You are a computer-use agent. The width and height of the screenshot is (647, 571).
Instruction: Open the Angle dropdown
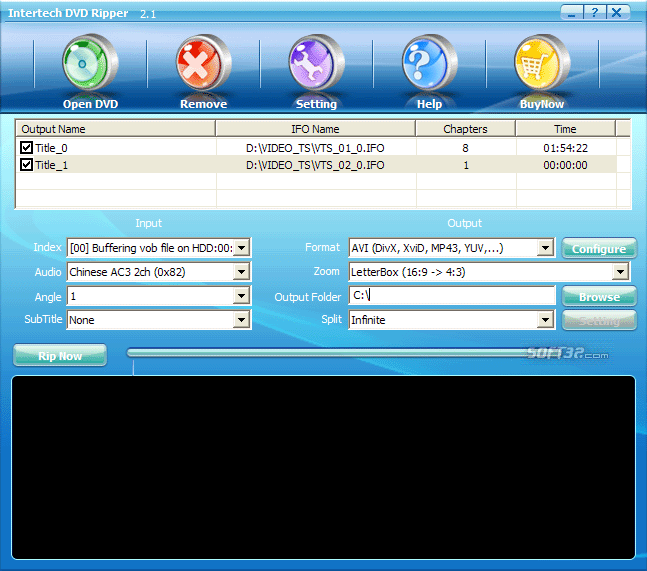(242, 296)
